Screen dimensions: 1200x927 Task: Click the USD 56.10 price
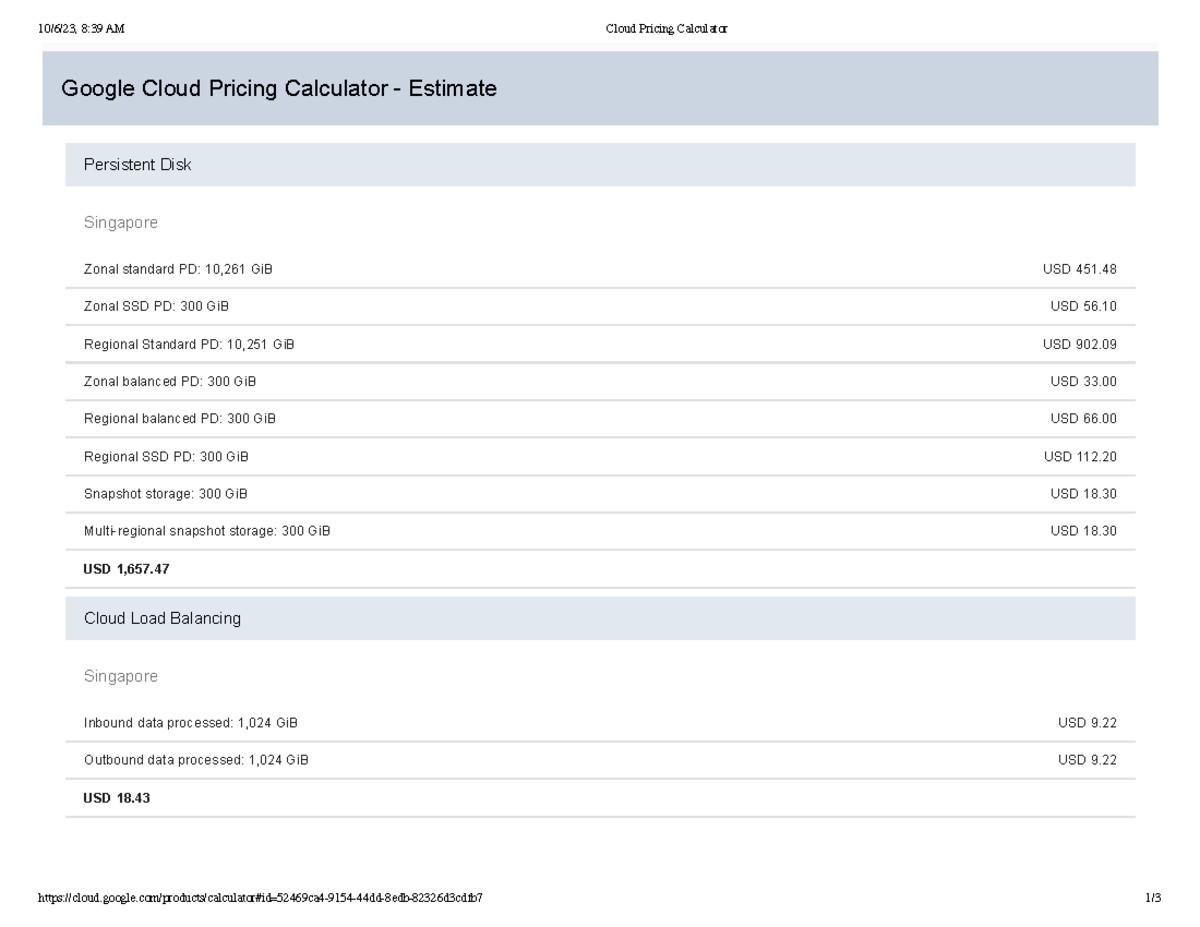point(1084,307)
